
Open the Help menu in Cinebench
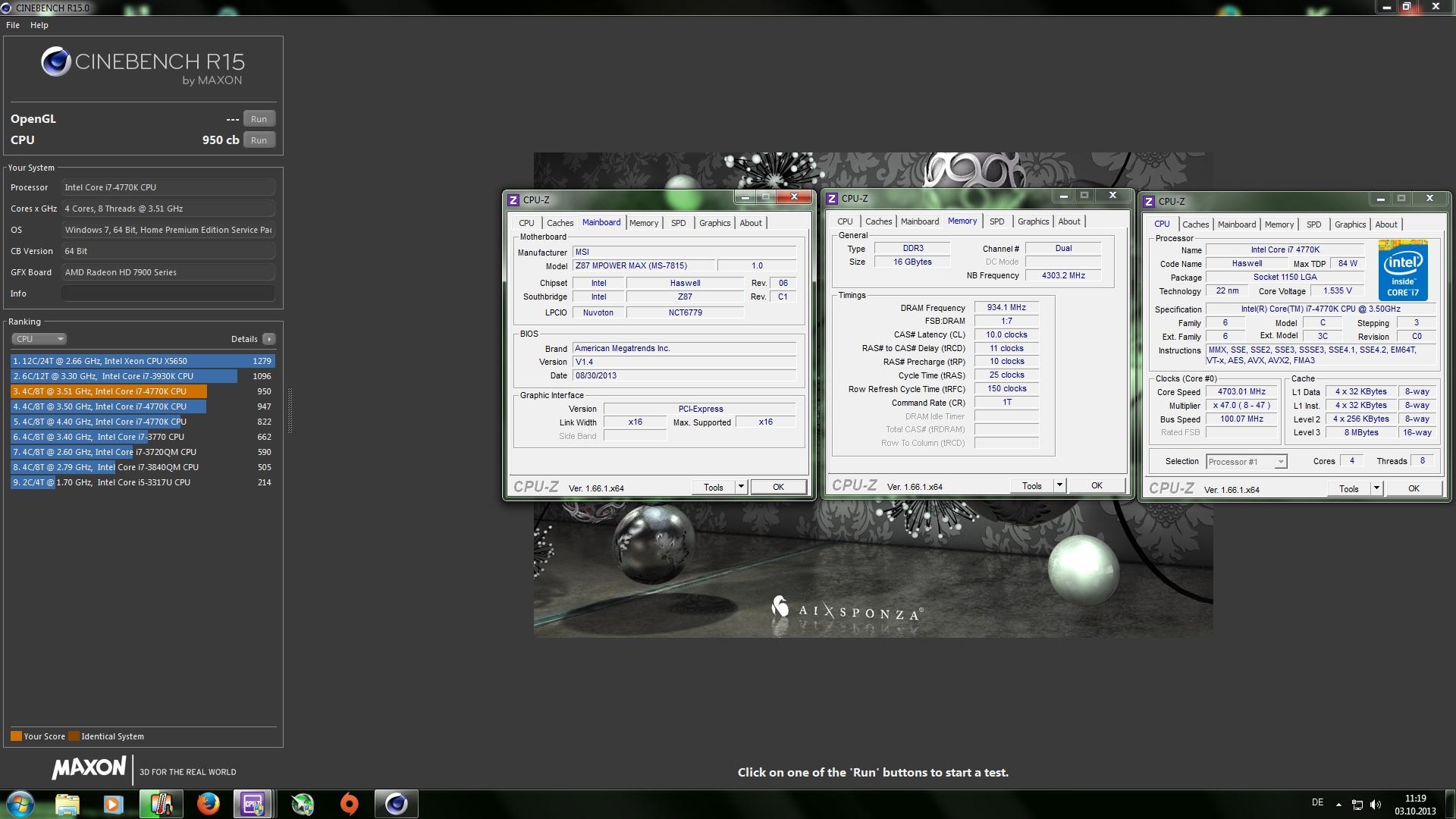(x=39, y=25)
